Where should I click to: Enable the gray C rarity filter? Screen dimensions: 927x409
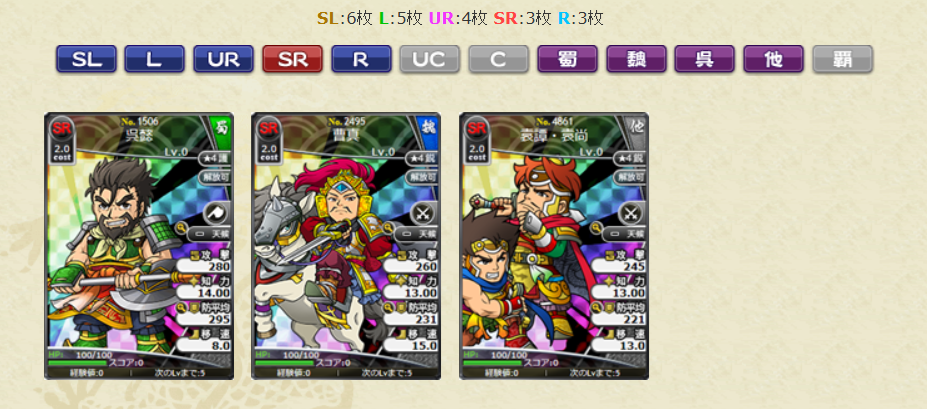[498, 59]
